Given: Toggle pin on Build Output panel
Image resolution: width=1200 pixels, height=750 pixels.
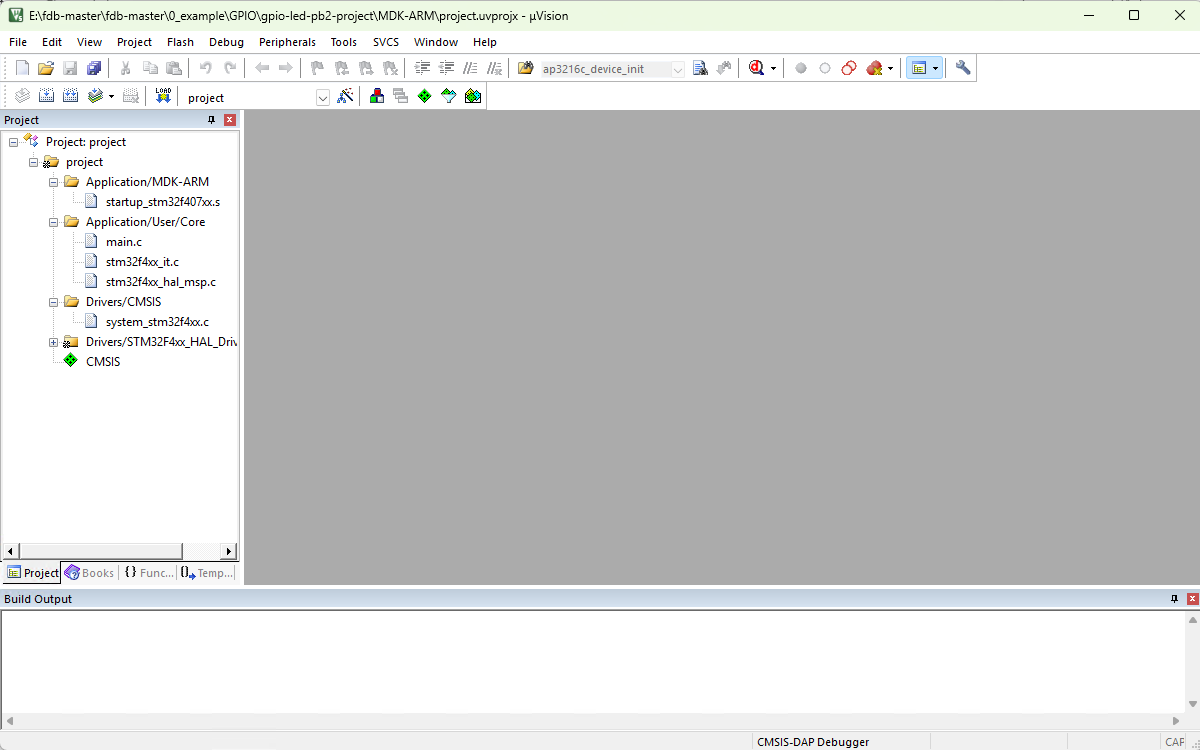Looking at the screenshot, I should coord(1174,599).
